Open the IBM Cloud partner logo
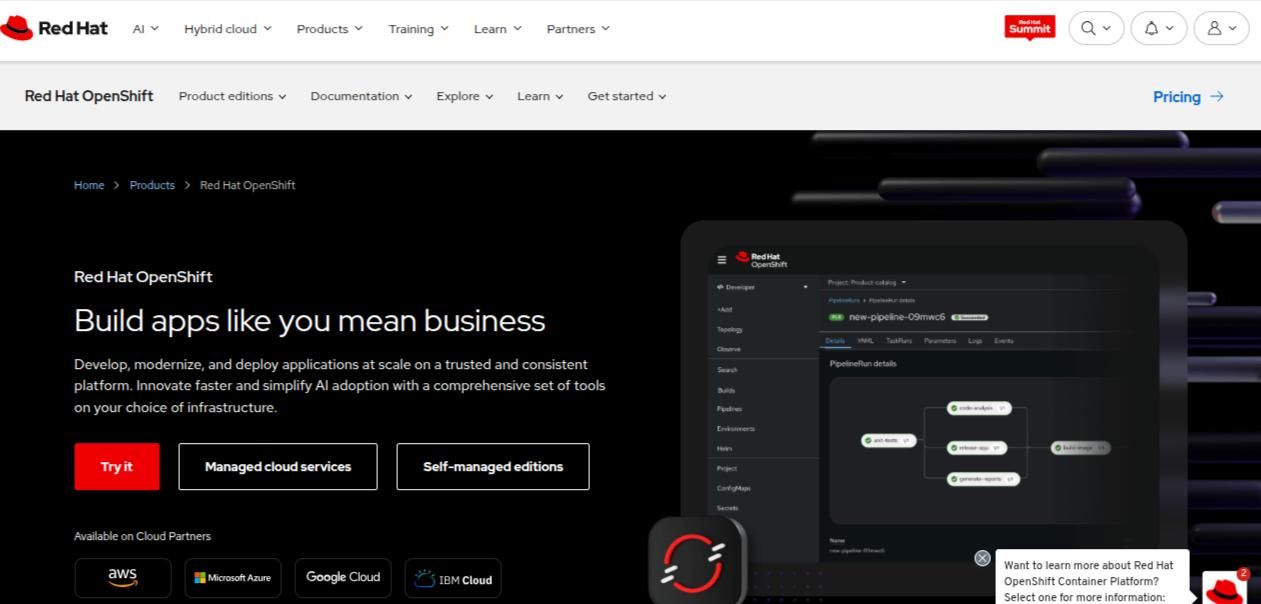 (453, 578)
